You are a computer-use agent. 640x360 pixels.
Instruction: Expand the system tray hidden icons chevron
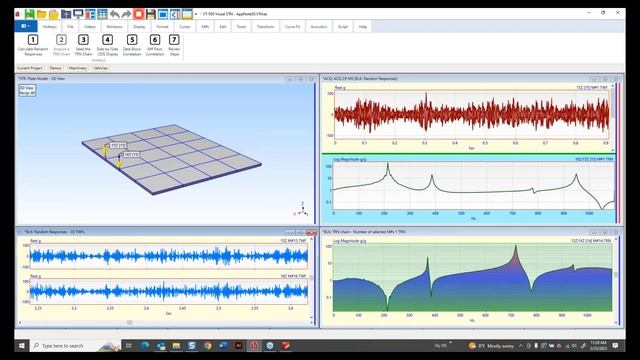pyautogui.click(x=521, y=346)
